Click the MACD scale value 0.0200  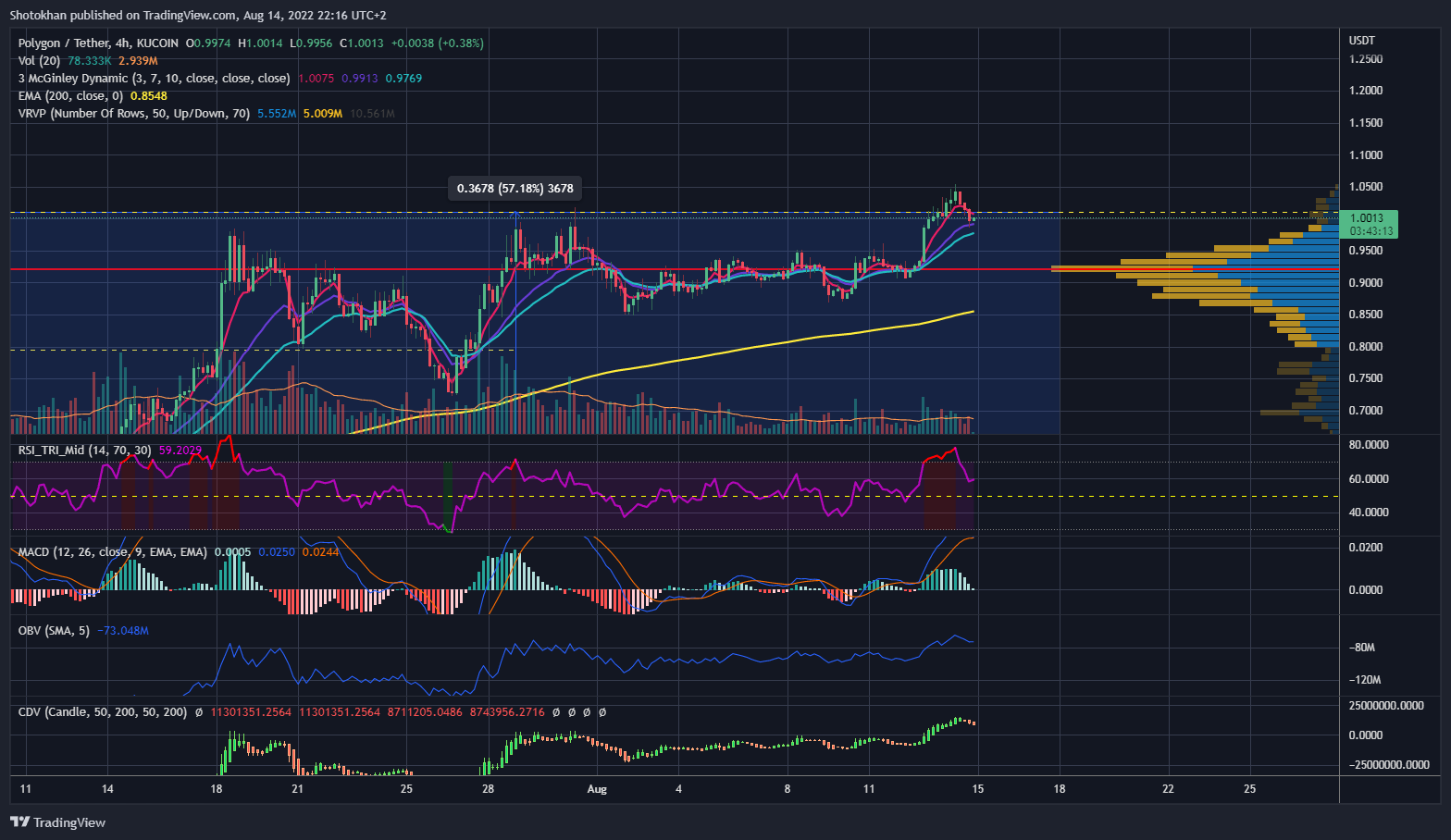[x=1366, y=548]
